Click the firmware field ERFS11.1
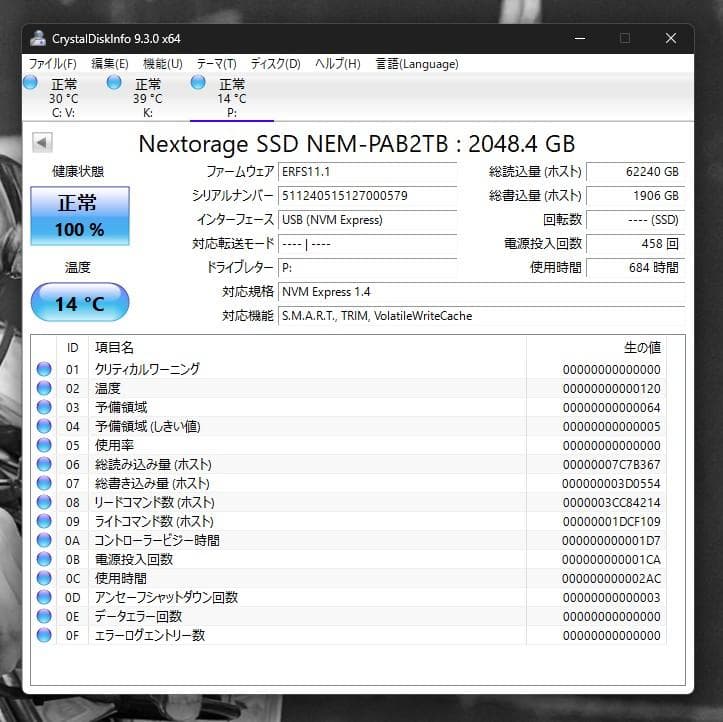Viewport: 723px width, 722px height. 367,172
